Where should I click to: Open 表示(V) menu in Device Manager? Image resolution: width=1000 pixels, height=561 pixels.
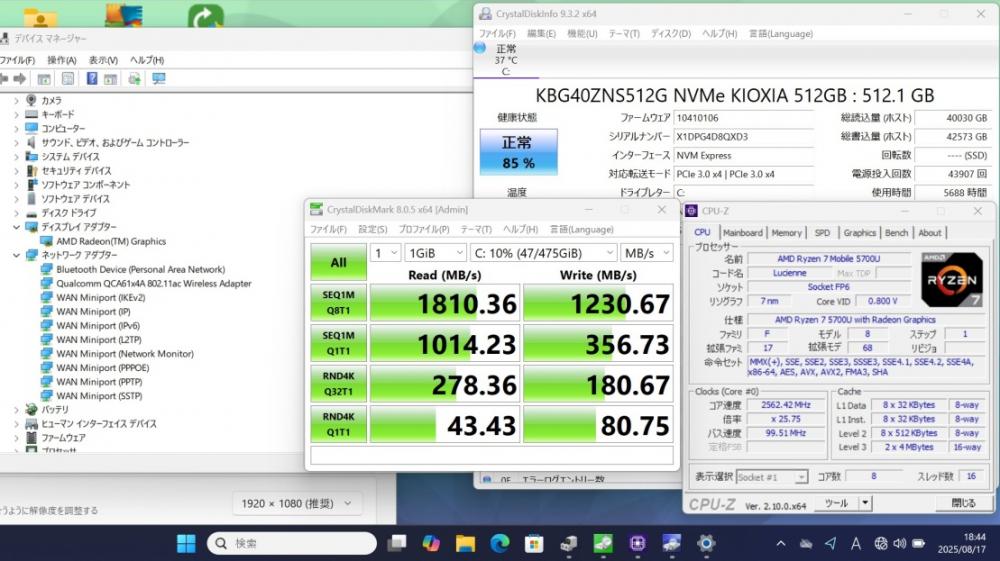point(103,60)
